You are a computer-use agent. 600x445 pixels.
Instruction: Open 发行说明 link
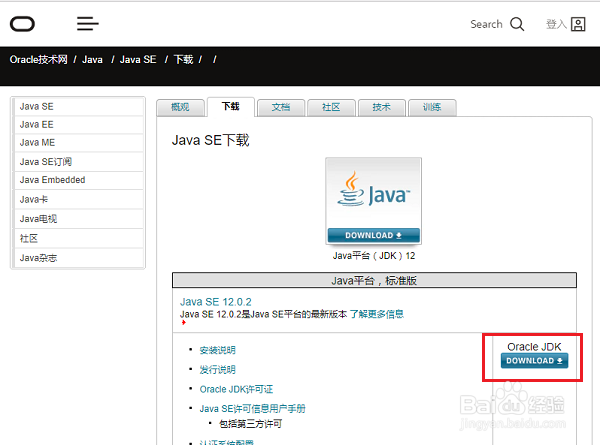[217, 370]
